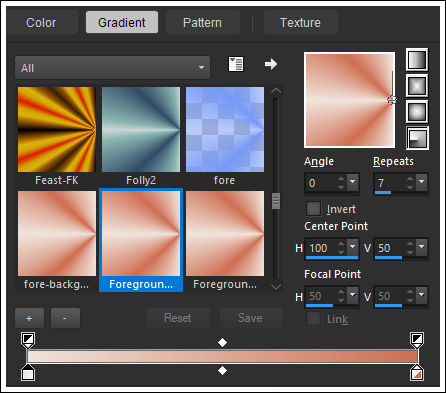Open the Angle value dropdown arrow
This screenshot has width=446, height=393.
tap(353, 182)
